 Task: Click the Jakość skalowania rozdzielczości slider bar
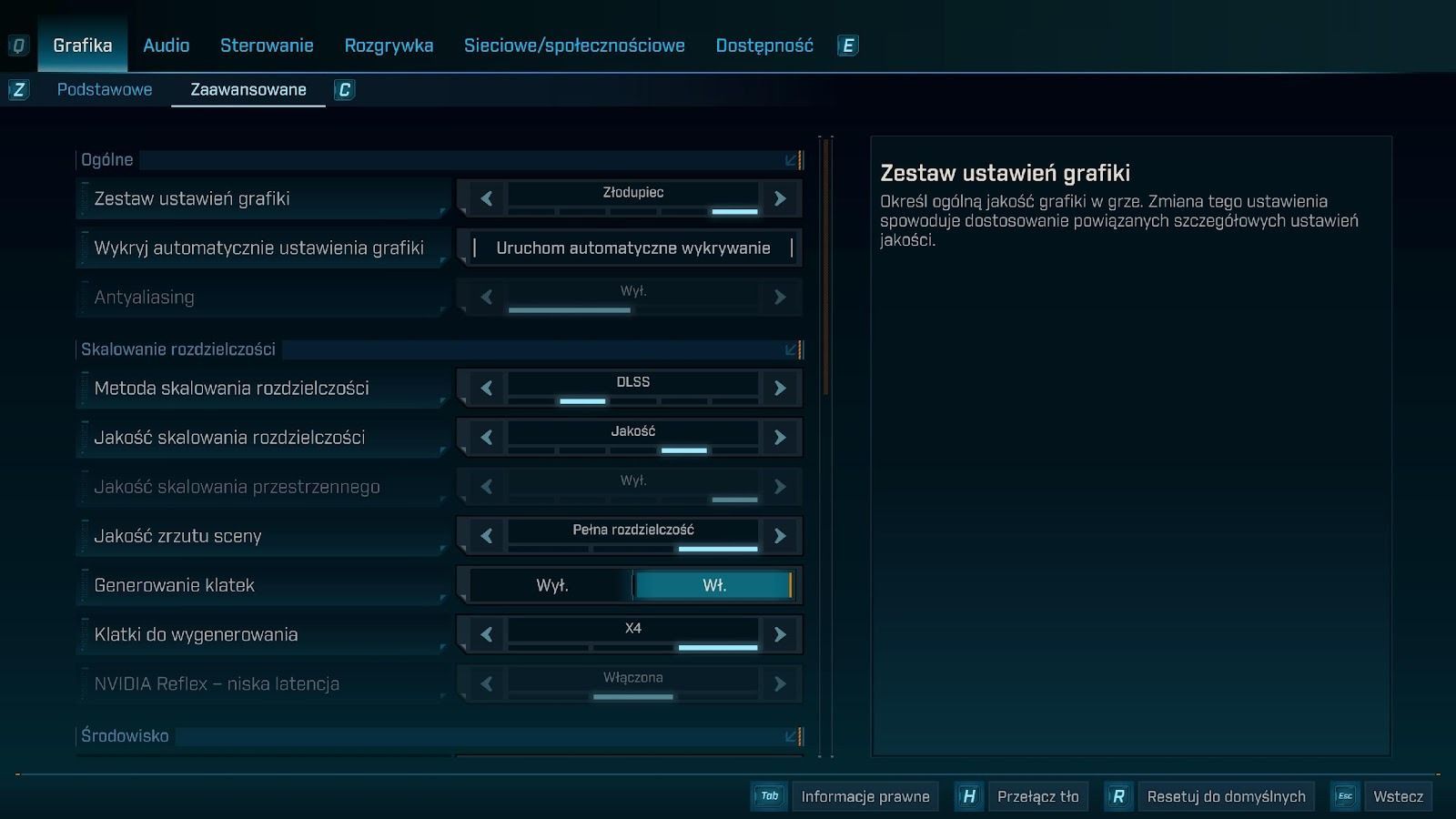(632, 450)
